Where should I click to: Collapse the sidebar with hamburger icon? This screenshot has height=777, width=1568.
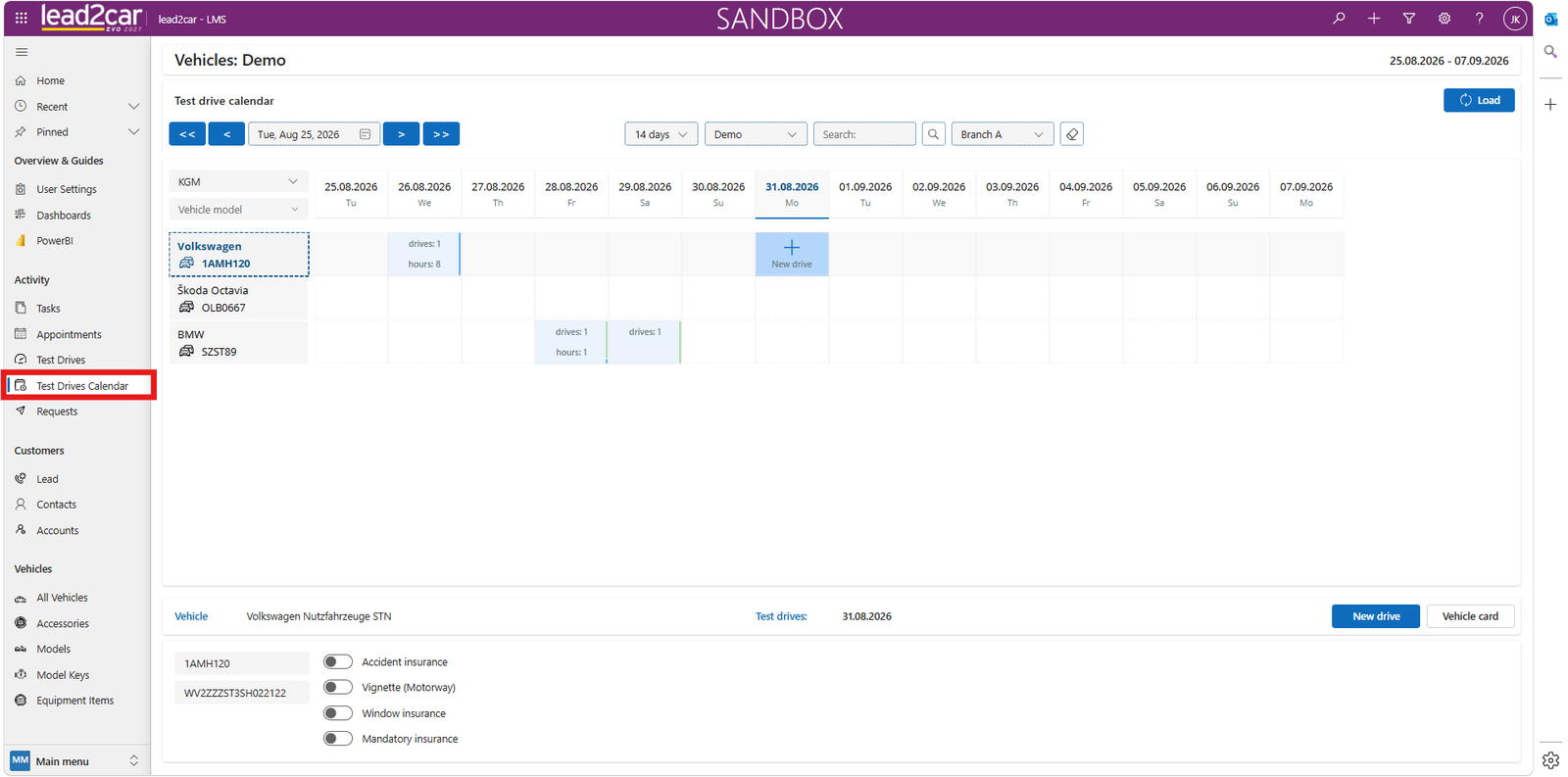[22, 52]
